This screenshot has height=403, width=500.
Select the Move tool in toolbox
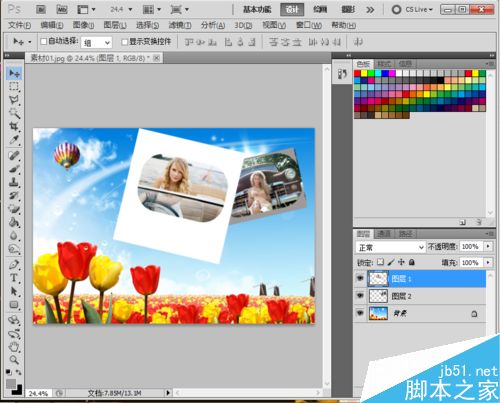(x=14, y=73)
